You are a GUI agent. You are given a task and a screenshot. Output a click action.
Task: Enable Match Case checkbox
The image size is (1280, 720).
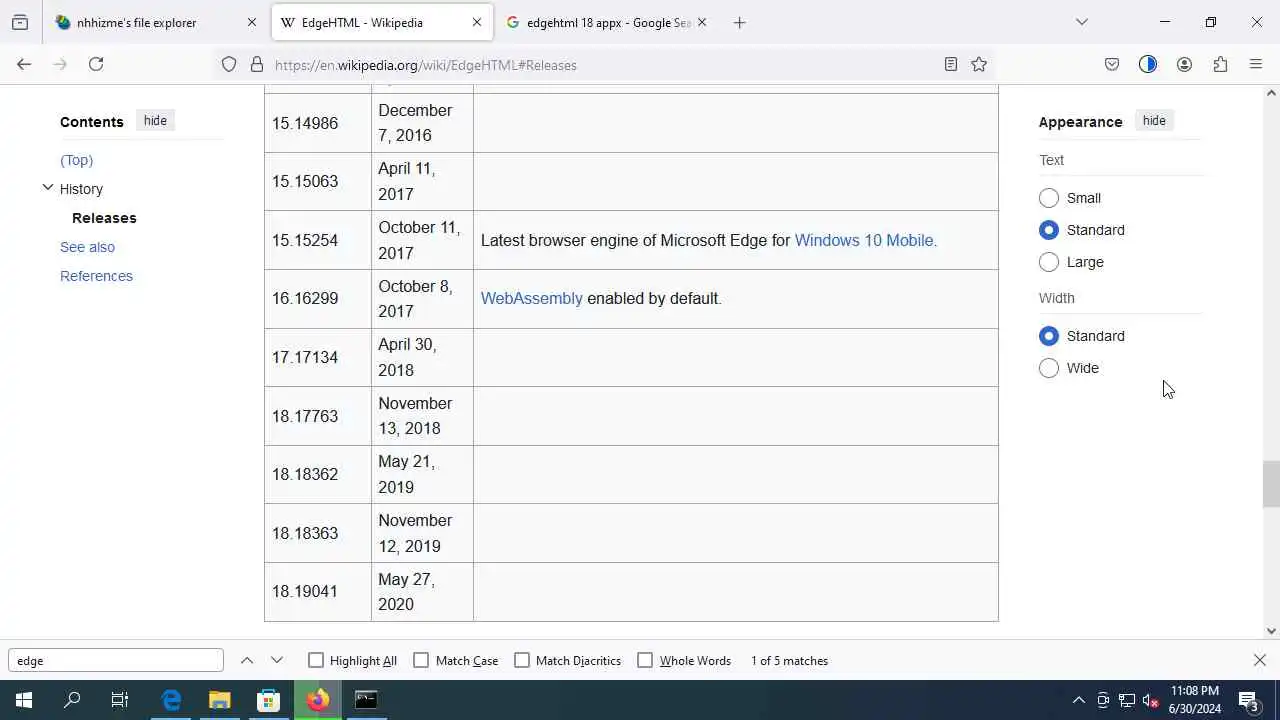tap(421, 660)
